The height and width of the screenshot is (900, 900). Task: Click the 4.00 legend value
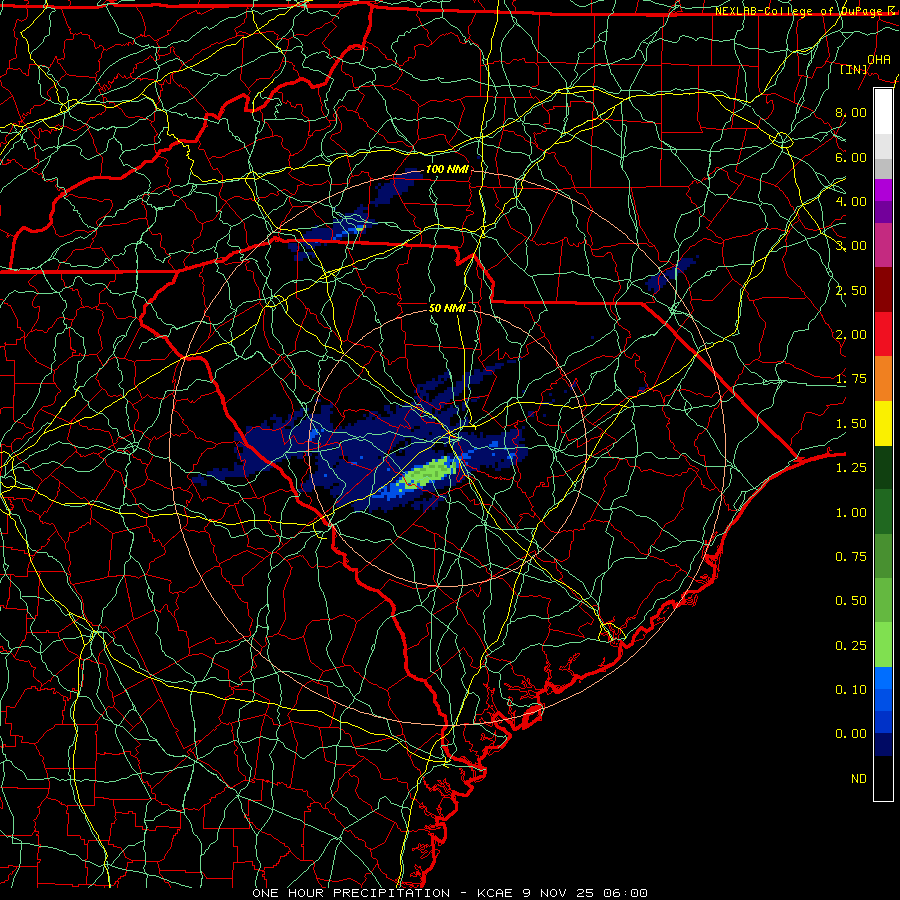point(851,201)
